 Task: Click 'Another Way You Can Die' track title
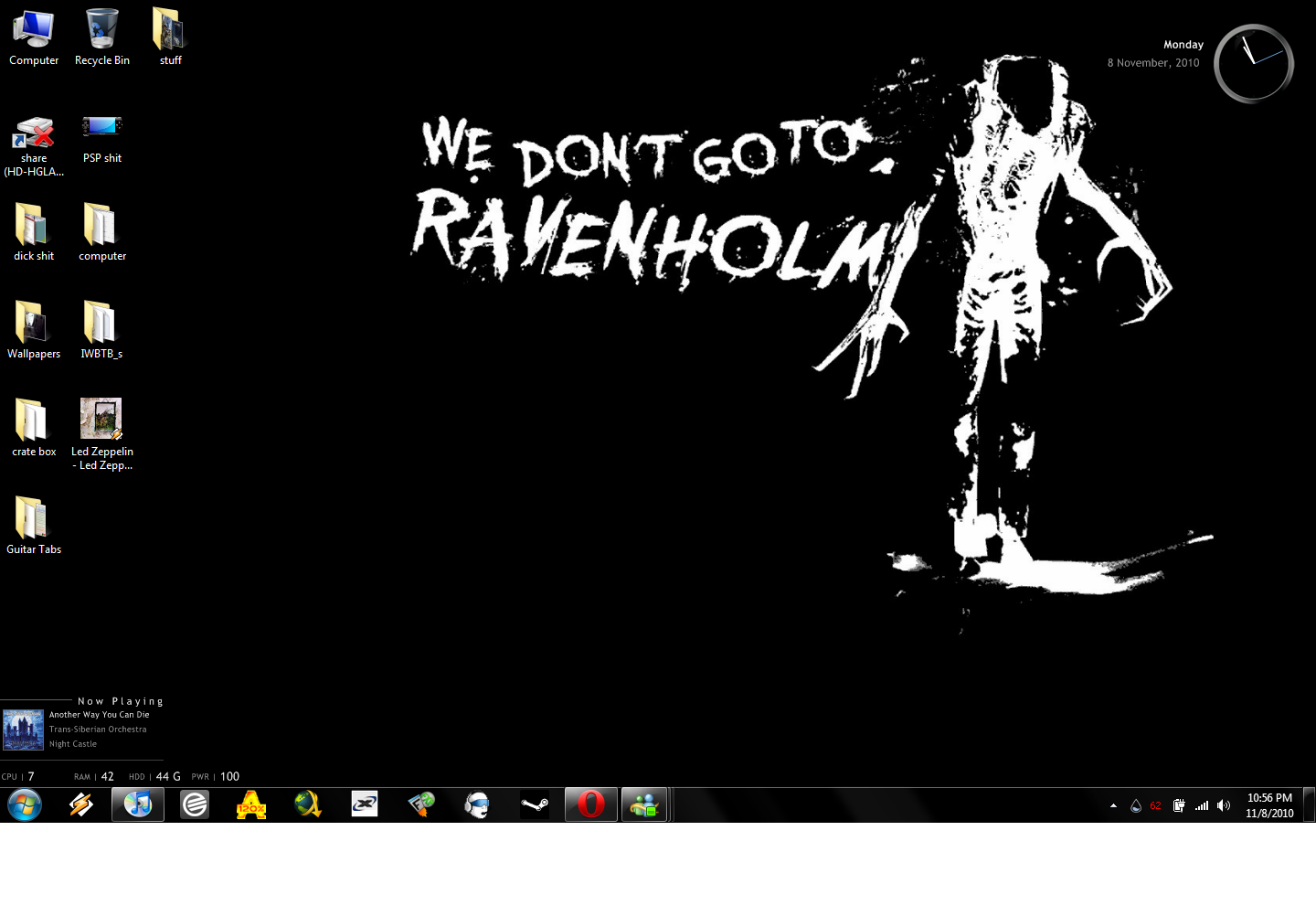point(99,715)
